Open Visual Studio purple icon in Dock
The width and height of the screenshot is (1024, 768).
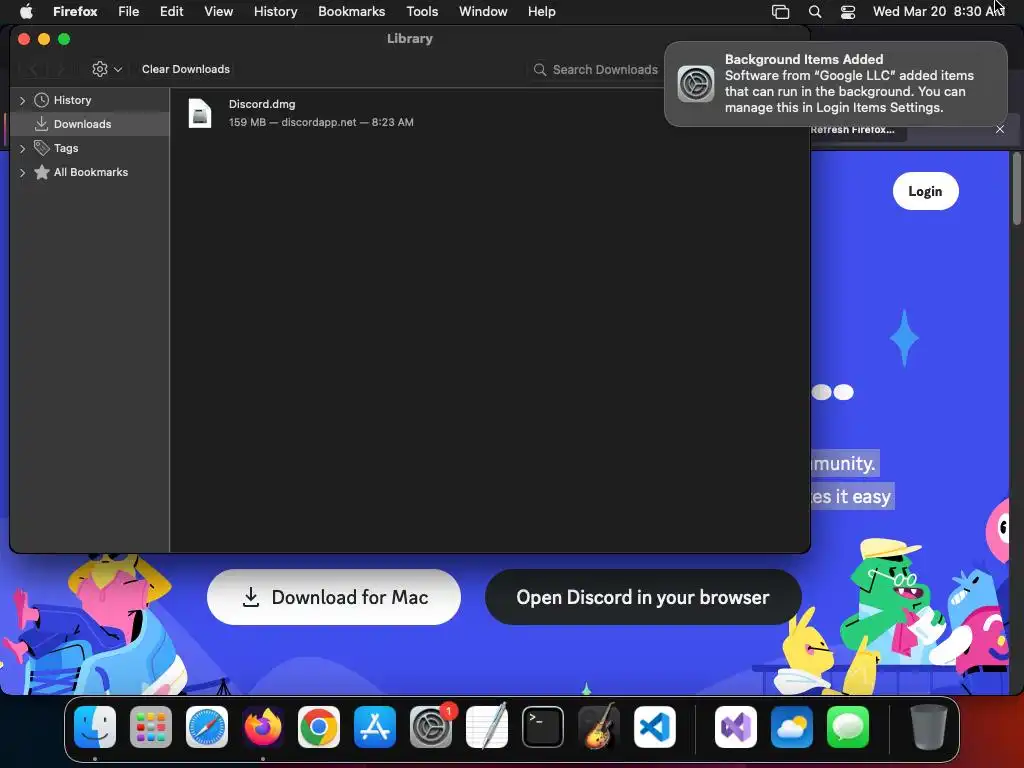coord(736,727)
